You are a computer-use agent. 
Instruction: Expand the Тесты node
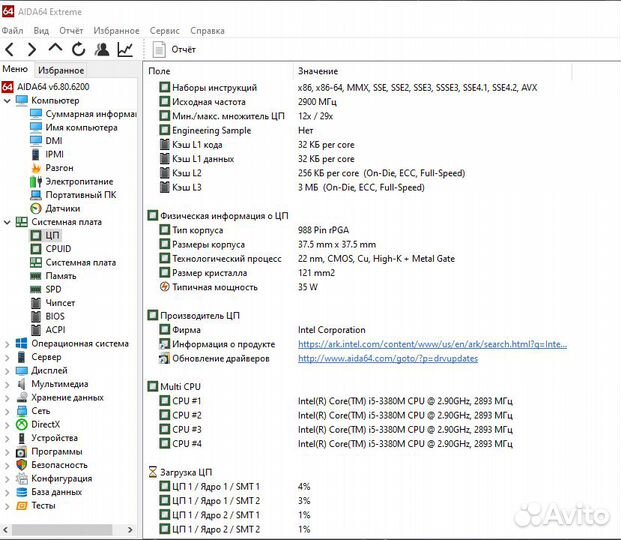tap(7, 506)
